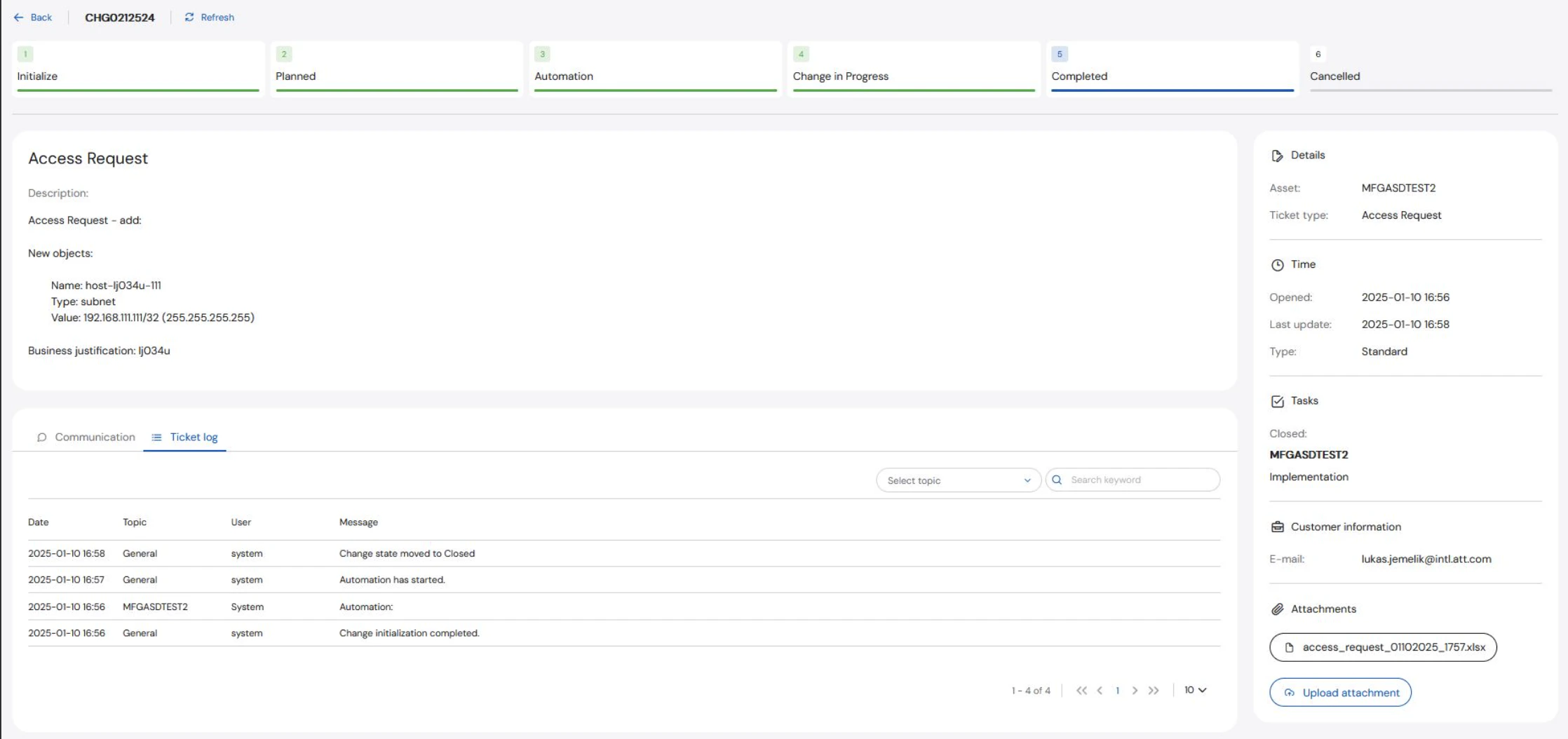Click the magnifier icon in search field

[x=1057, y=480]
